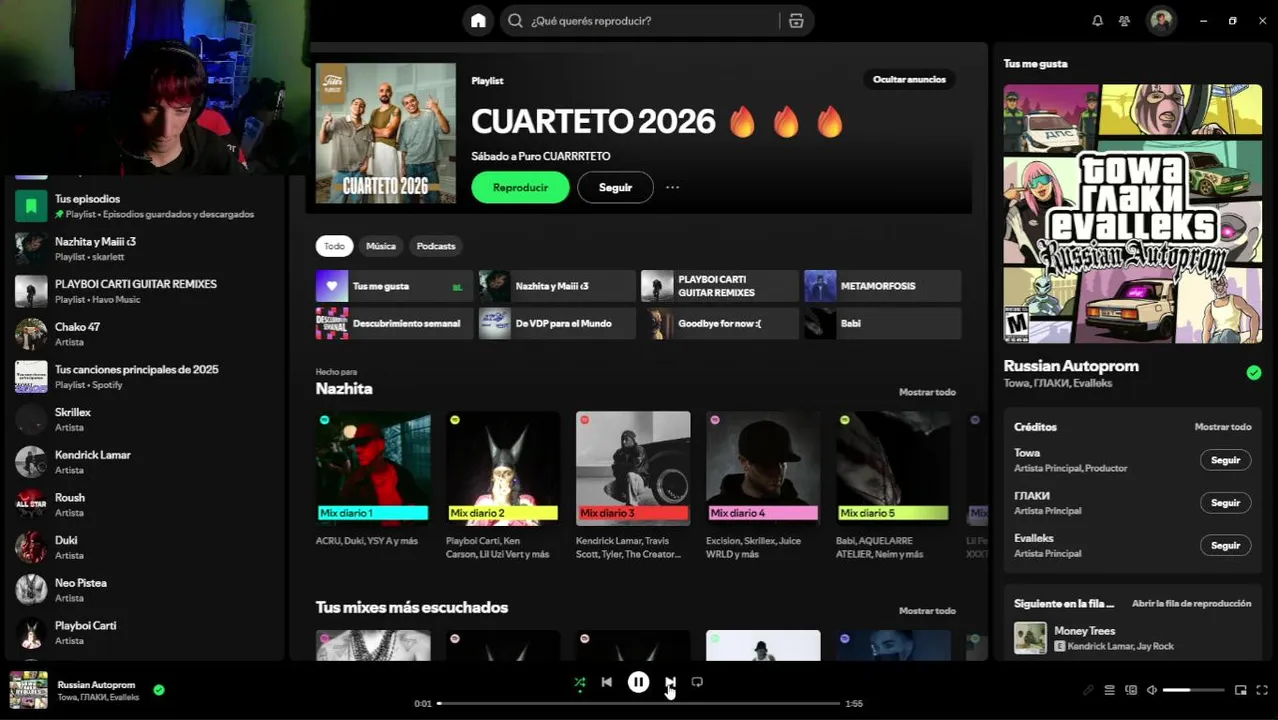The width and height of the screenshot is (1278, 720).
Task: Open PLAYBOI CARTI GUITAR REMIXES shortcut tile
Action: coord(720,286)
